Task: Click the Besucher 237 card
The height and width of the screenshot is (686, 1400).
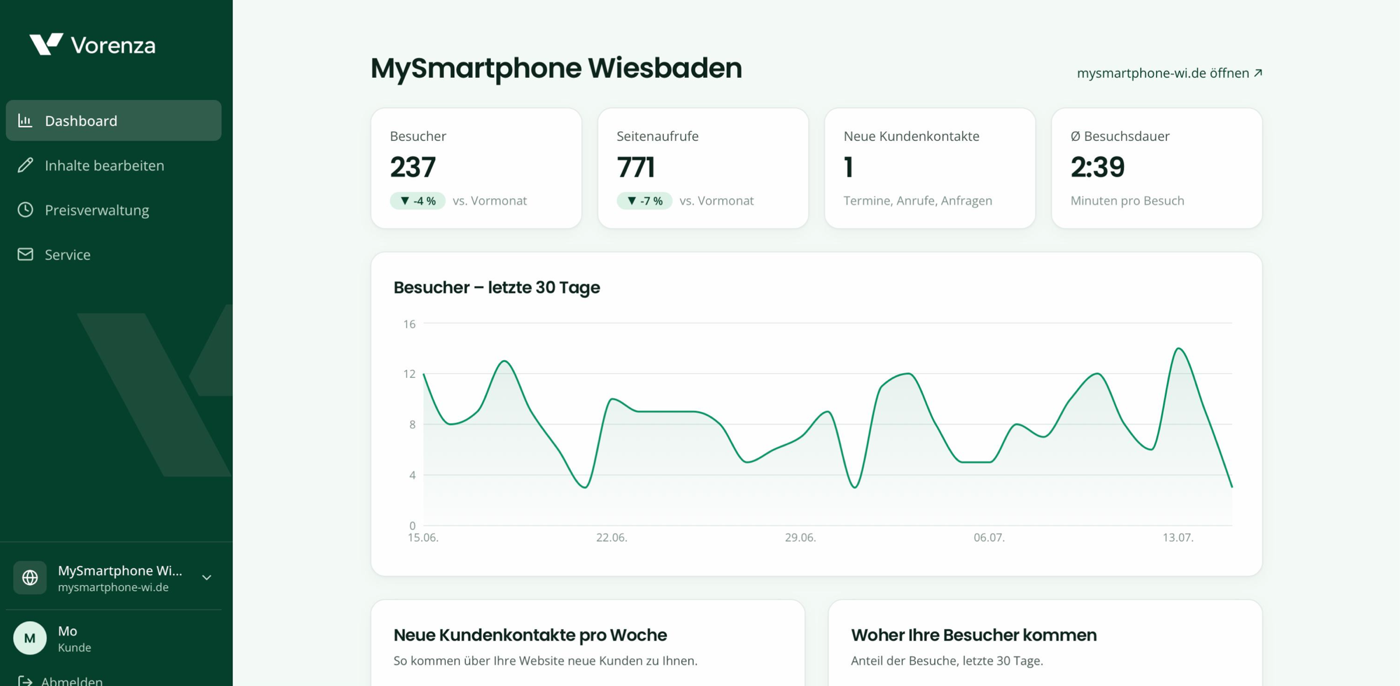Action: point(476,168)
